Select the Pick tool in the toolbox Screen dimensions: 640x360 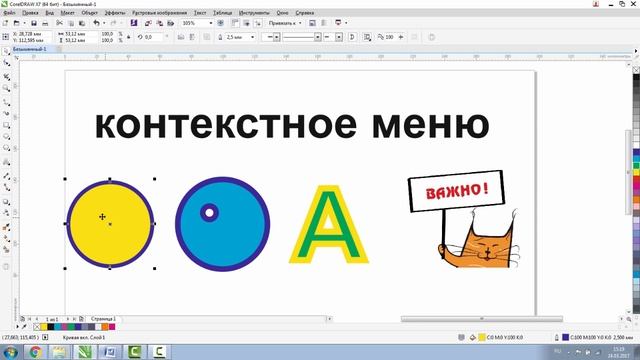tap(6, 51)
